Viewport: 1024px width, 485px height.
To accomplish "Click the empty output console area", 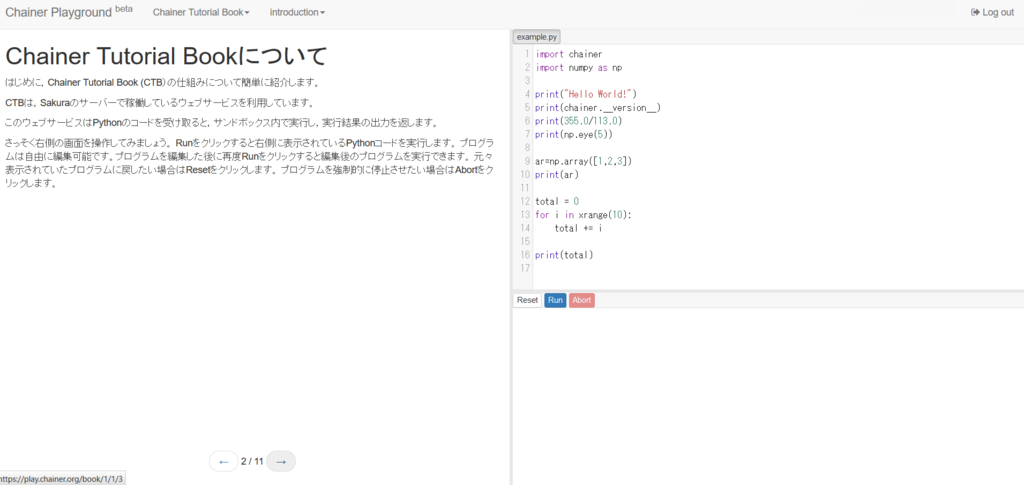I will [768, 396].
